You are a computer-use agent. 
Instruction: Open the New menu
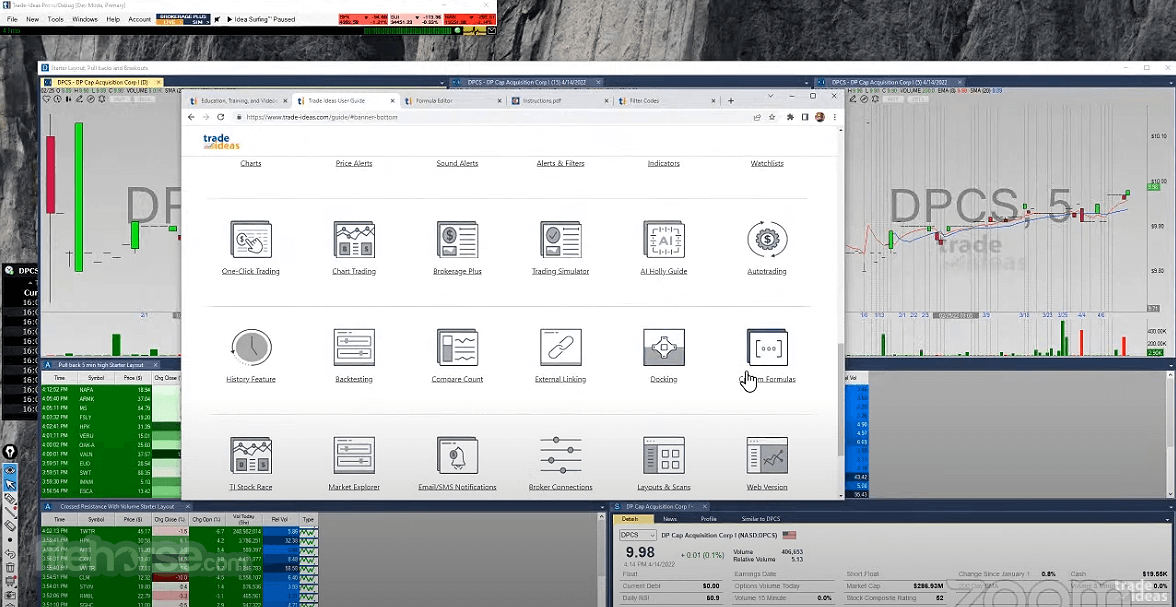coord(32,19)
